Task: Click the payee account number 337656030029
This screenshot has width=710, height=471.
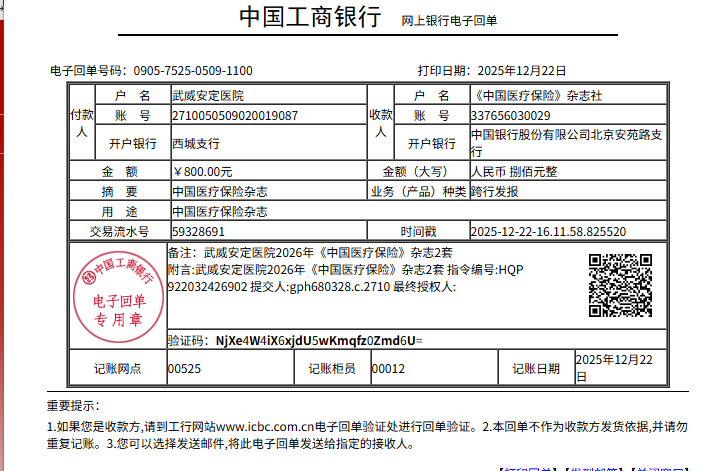Action: tap(510, 116)
